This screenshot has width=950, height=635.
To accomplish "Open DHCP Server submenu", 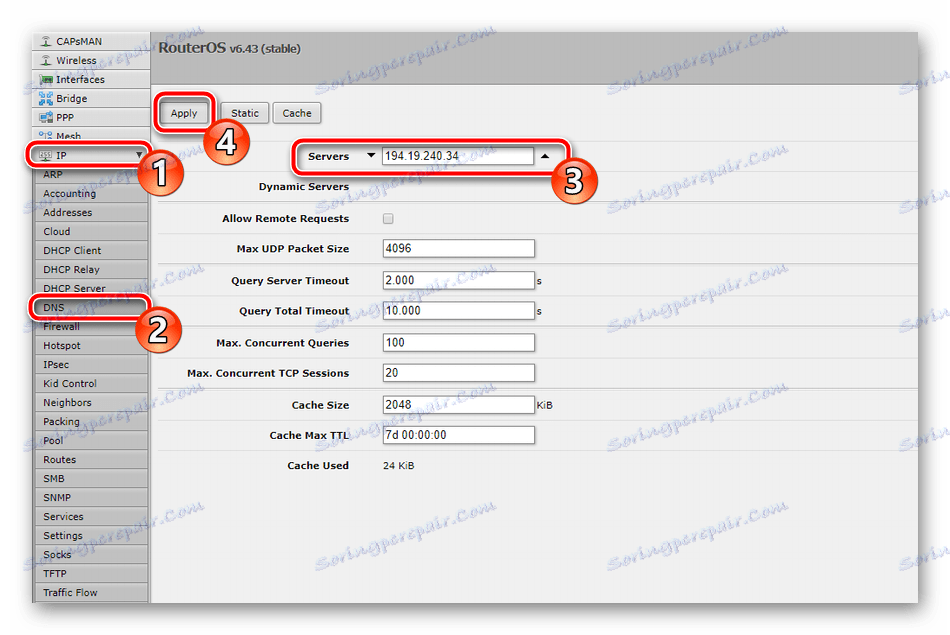I will [91, 288].
